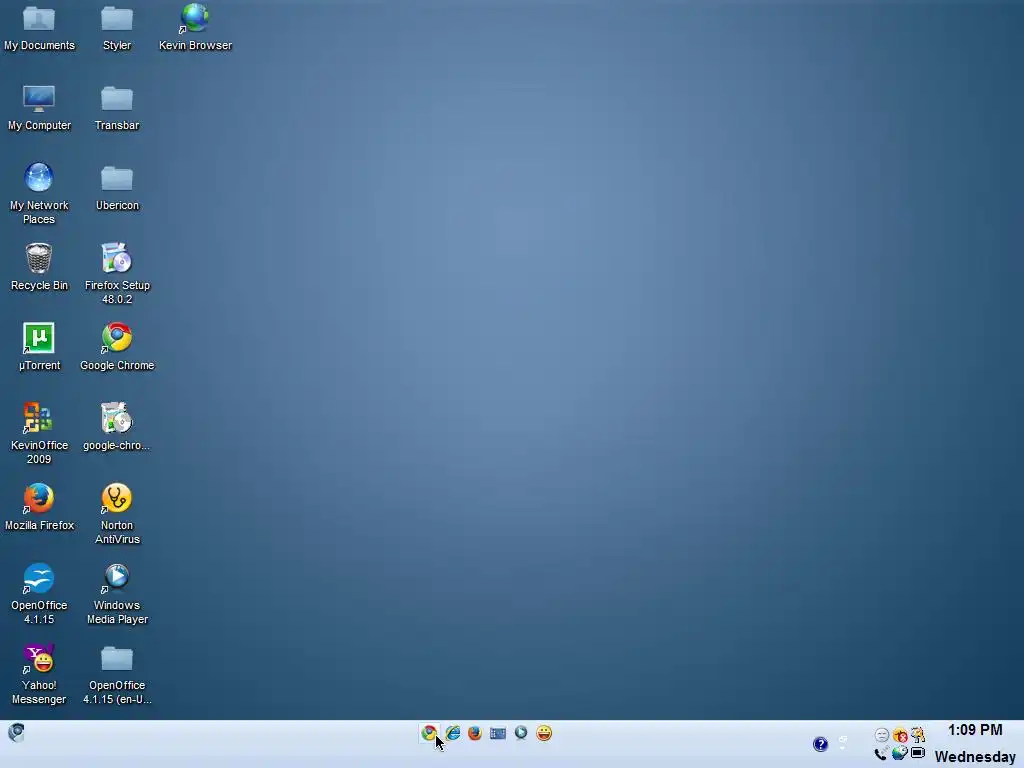Screen dimensions: 1024x768
Task: Launch Yahoo Messenger smiley in taskbar dock
Action: [x=544, y=733]
